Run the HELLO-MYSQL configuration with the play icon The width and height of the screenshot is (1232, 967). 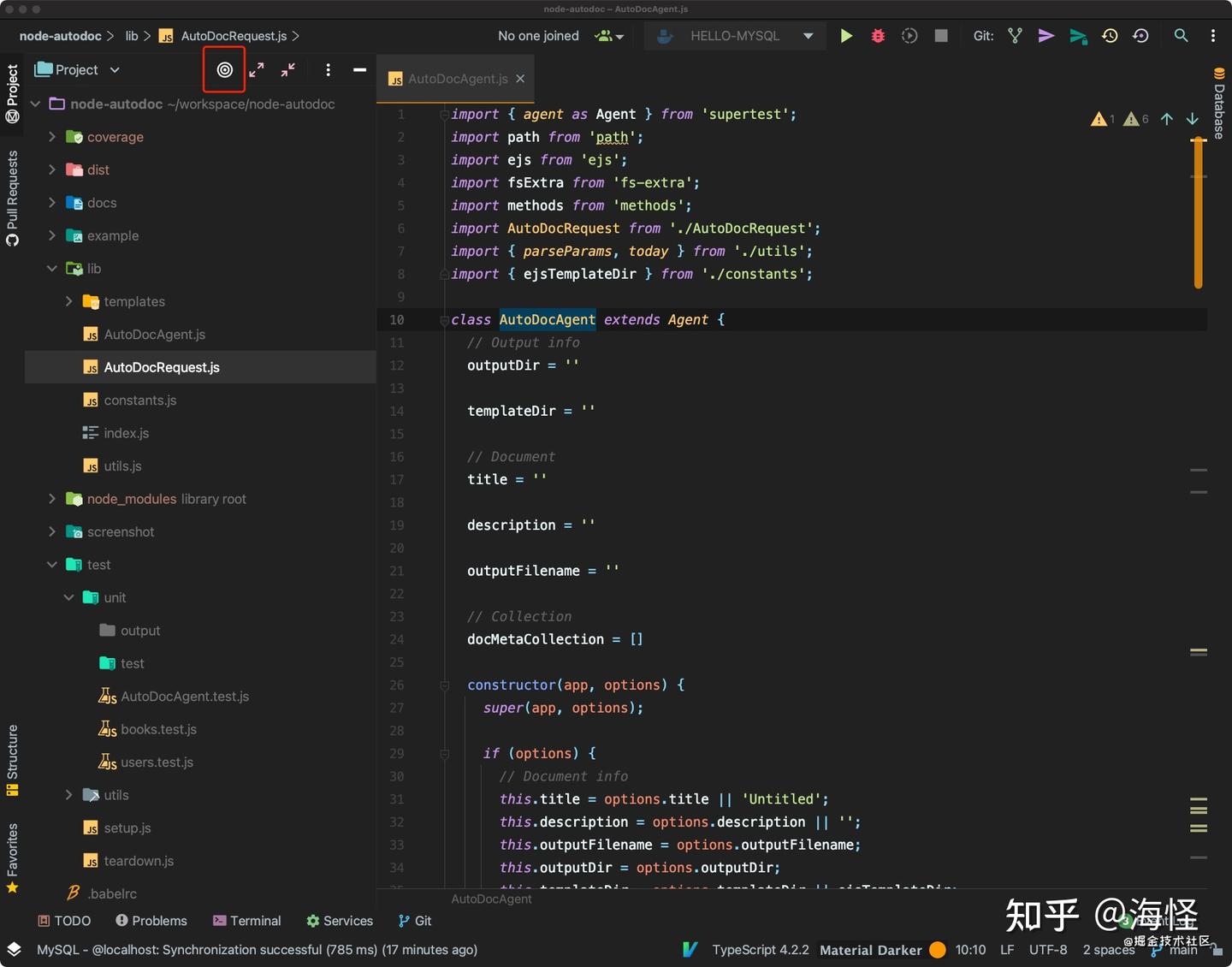(x=846, y=36)
